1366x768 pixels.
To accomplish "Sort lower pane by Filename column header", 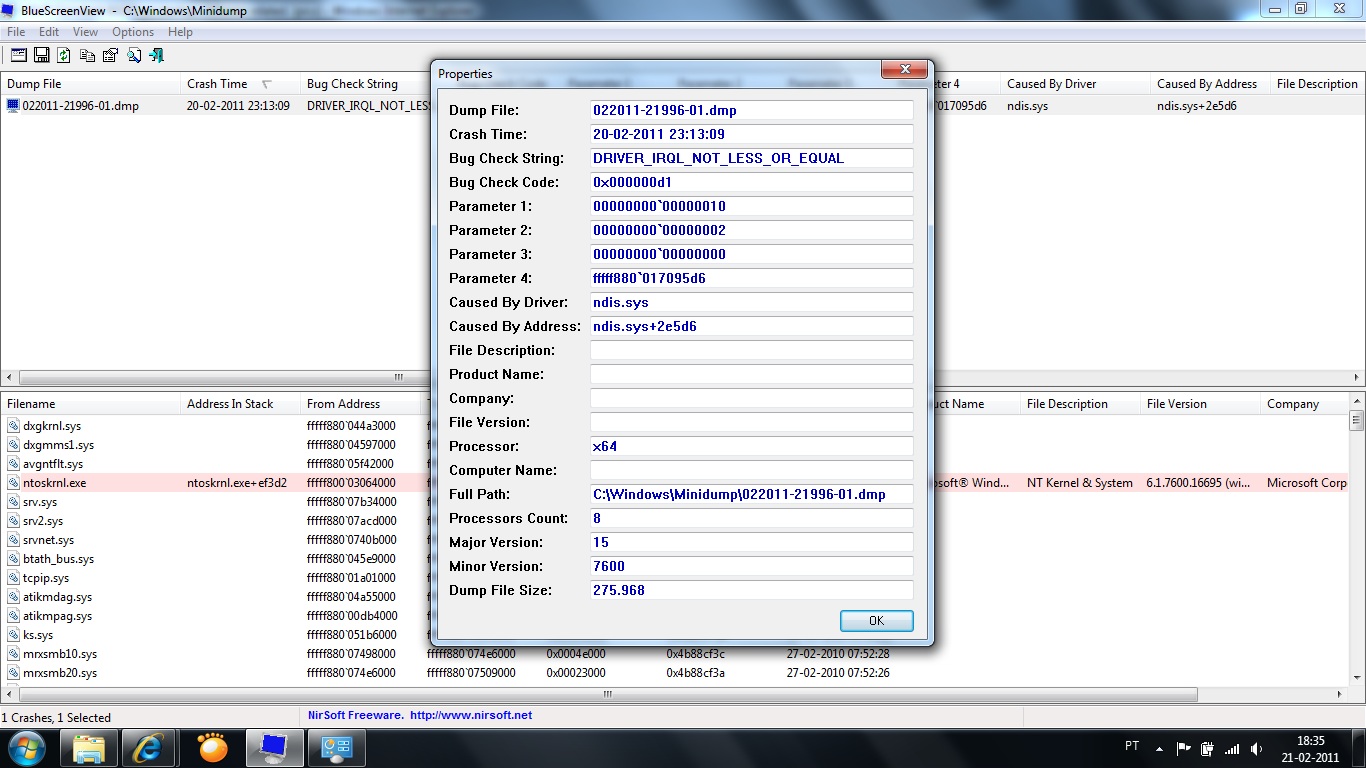I will coord(90,404).
